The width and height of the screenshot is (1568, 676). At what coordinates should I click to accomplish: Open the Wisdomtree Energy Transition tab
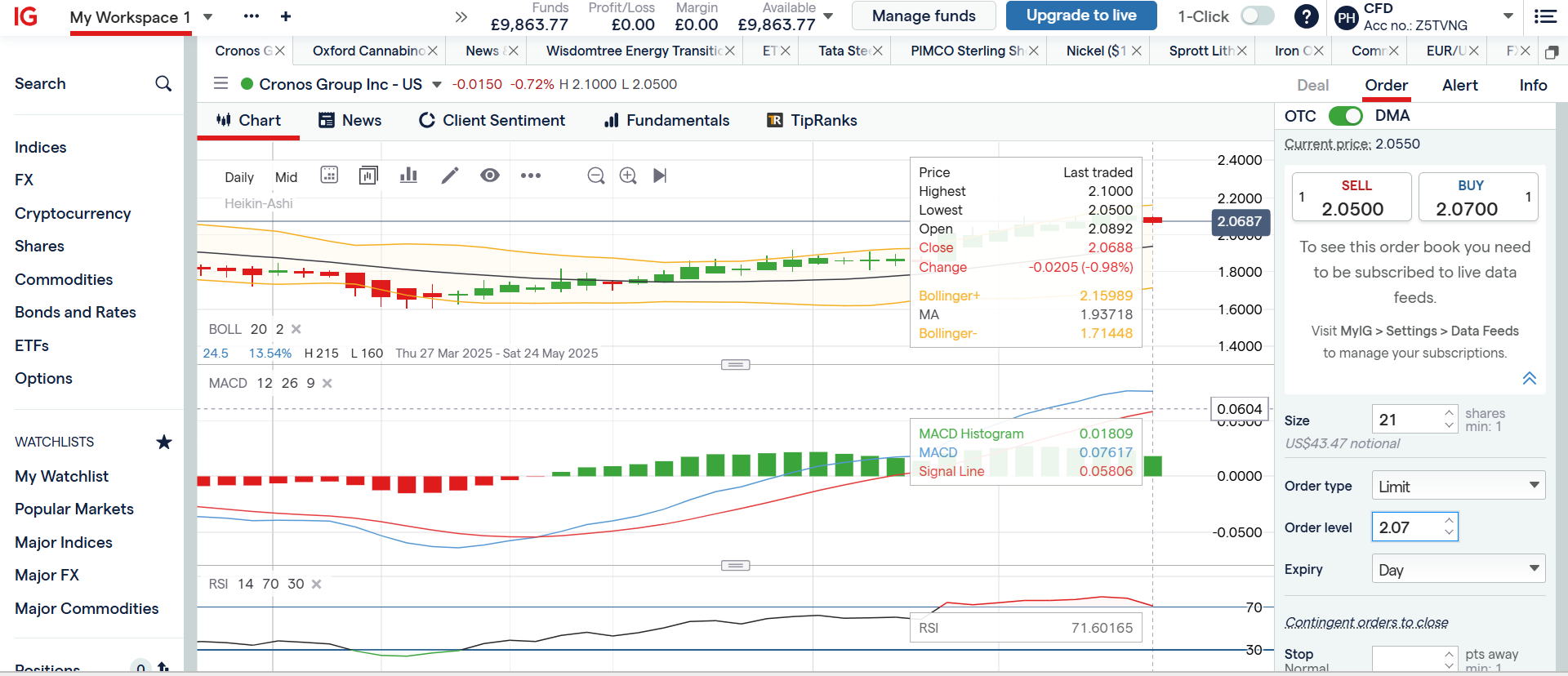(x=633, y=51)
